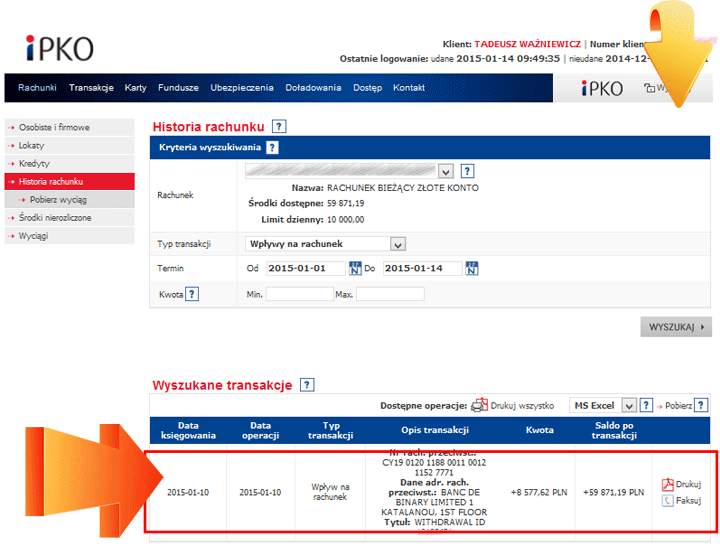The height and width of the screenshot is (560, 720).
Task: Open Lokaty in left sidebar
Action: pyautogui.click(x=32, y=145)
